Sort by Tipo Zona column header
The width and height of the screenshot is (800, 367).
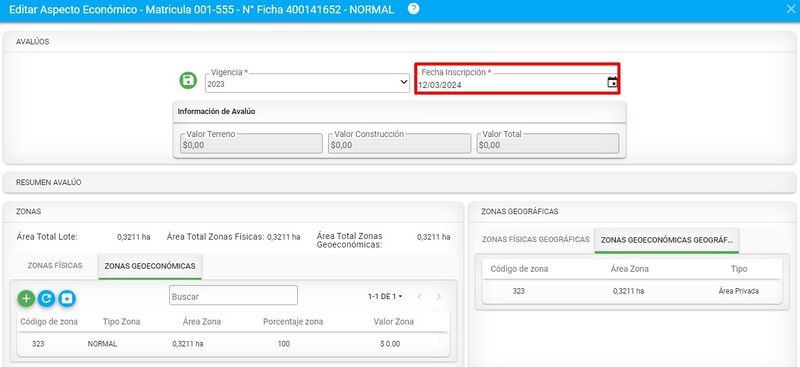click(121, 322)
